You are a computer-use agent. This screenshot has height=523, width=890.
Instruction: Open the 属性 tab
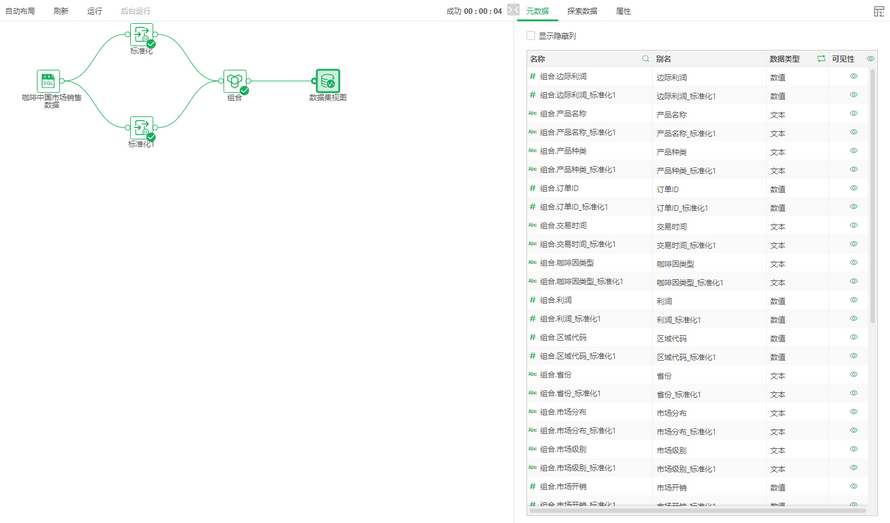coord(623,11)
